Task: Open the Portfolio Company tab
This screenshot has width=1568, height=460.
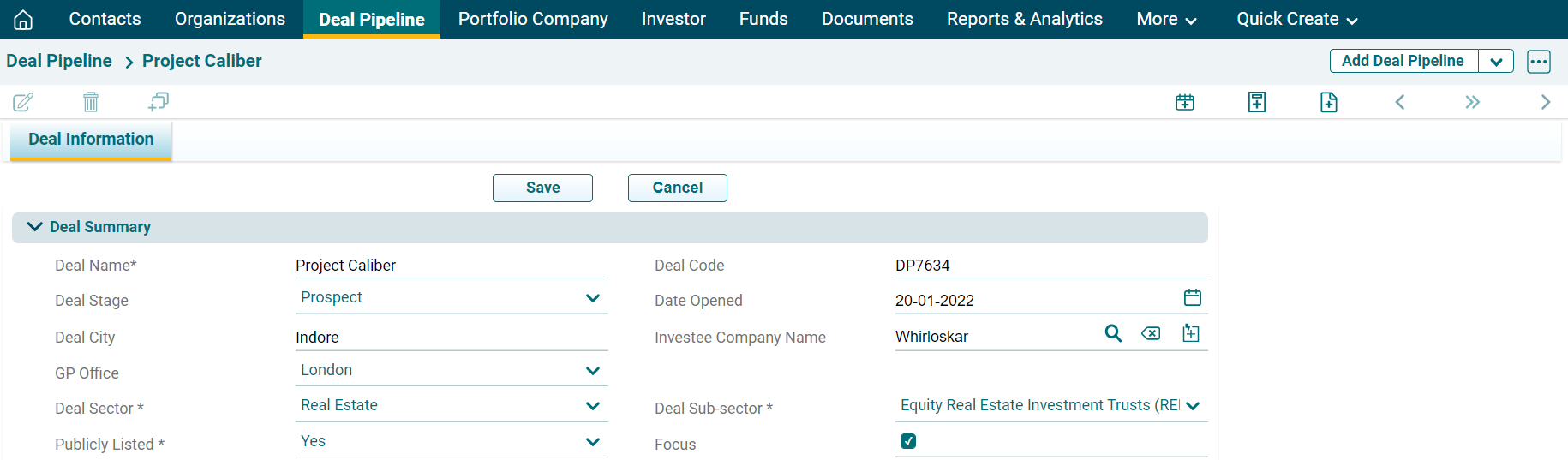Action: coord(533,19)
